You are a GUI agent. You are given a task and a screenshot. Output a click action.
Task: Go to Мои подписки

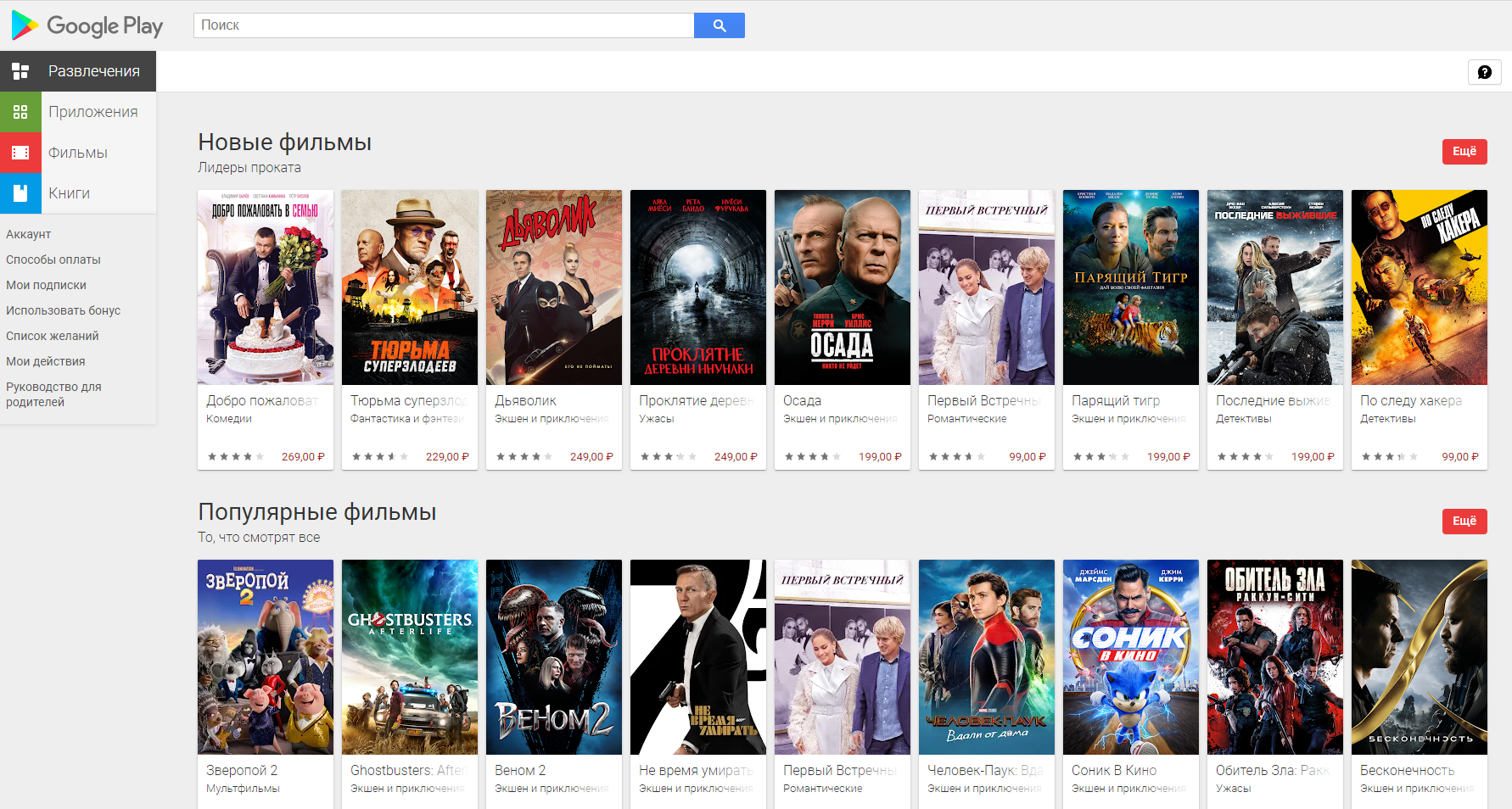pyautogui.click(x=47, y=285)
